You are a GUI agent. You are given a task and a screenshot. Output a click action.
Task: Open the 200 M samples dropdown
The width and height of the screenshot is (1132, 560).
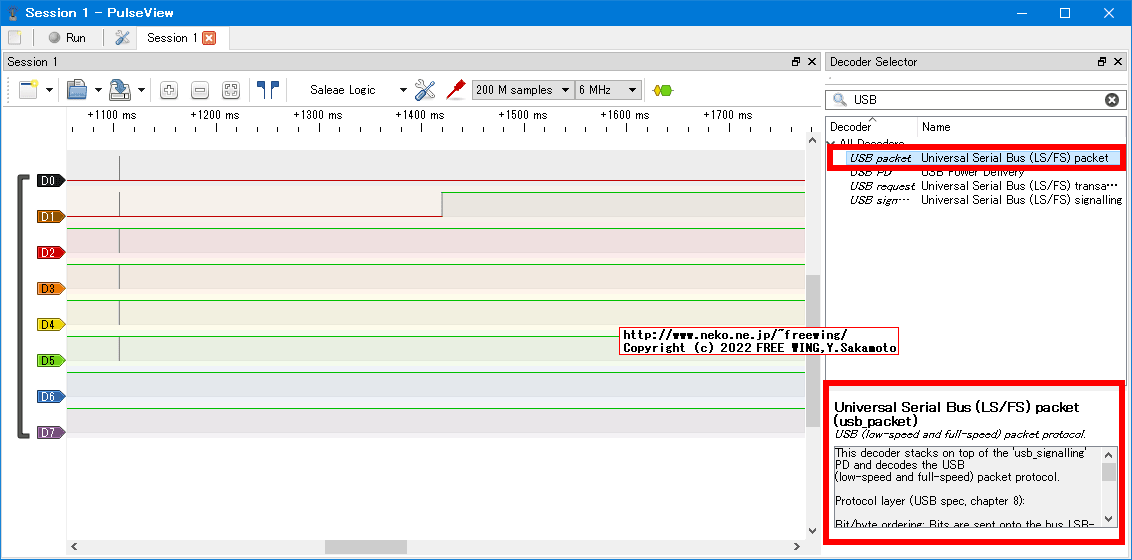click(523, 90)
